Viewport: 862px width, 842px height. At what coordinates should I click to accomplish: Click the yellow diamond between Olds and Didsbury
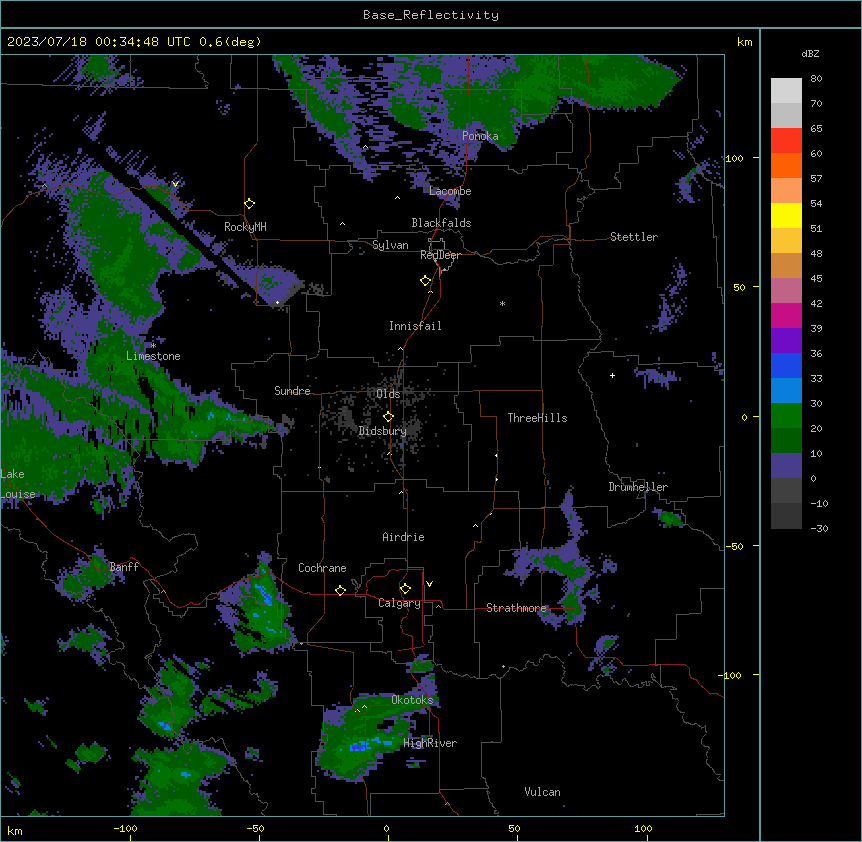pos(389,417)
